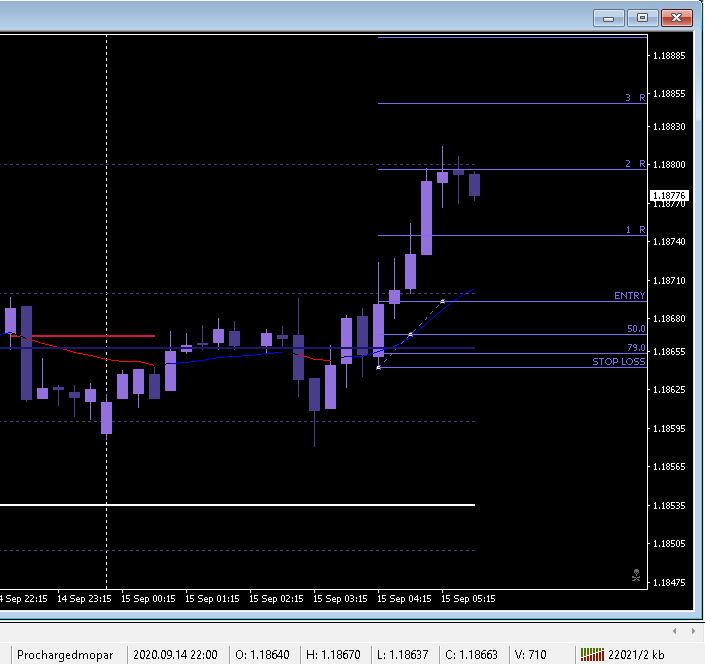Close the chart window

tap(677, 18)
